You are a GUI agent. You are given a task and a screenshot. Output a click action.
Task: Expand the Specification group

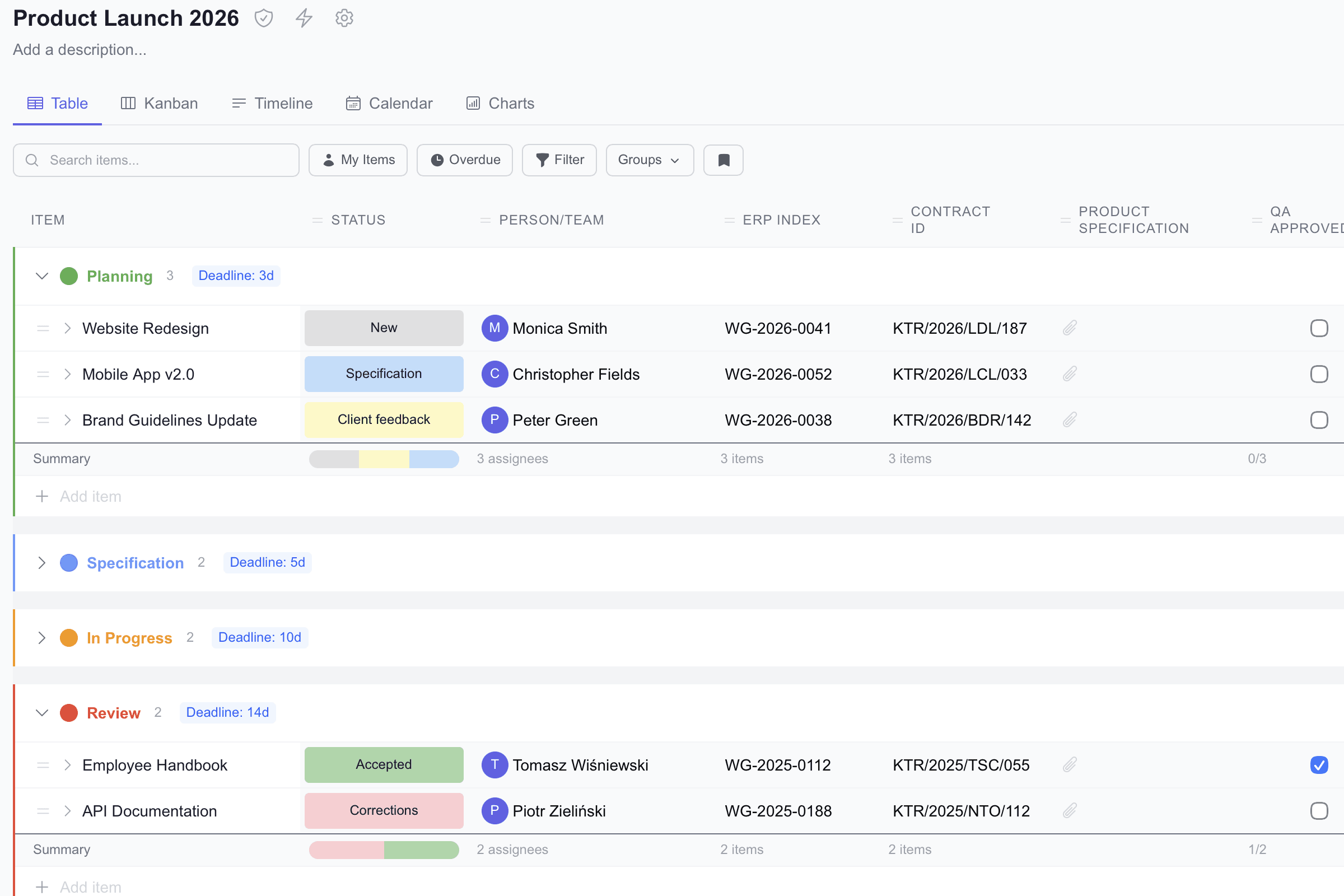(41, 563)
